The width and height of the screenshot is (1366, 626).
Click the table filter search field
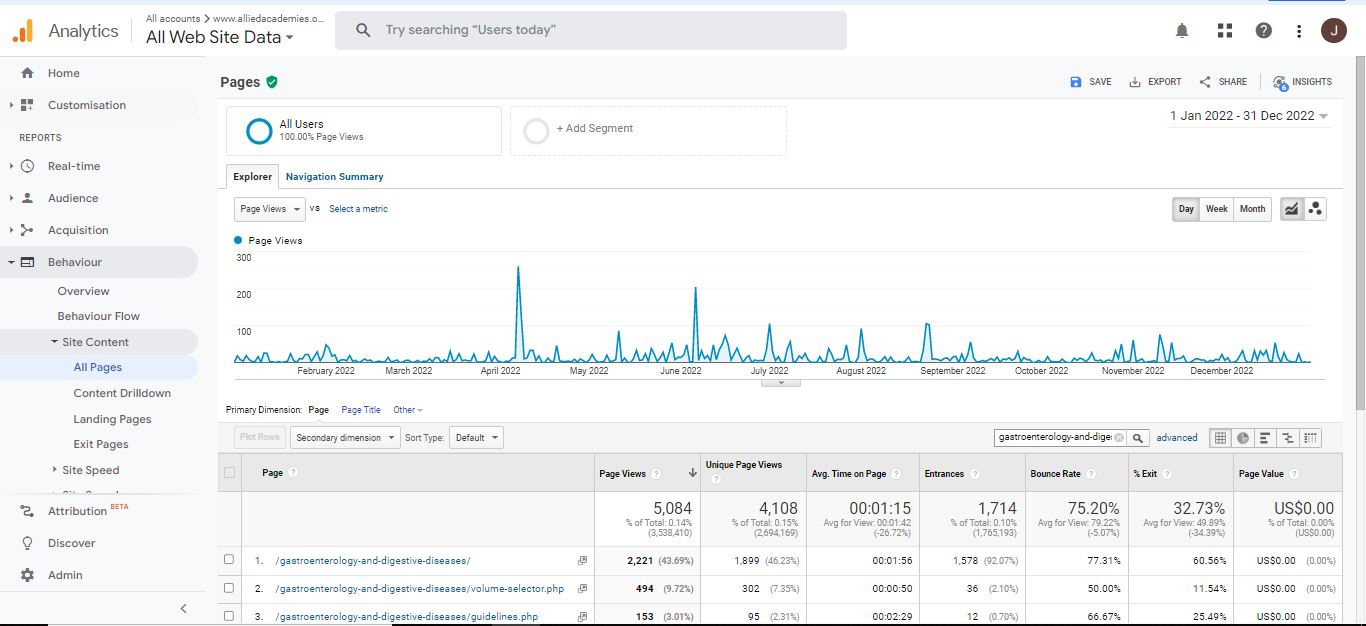[1055, 438]
